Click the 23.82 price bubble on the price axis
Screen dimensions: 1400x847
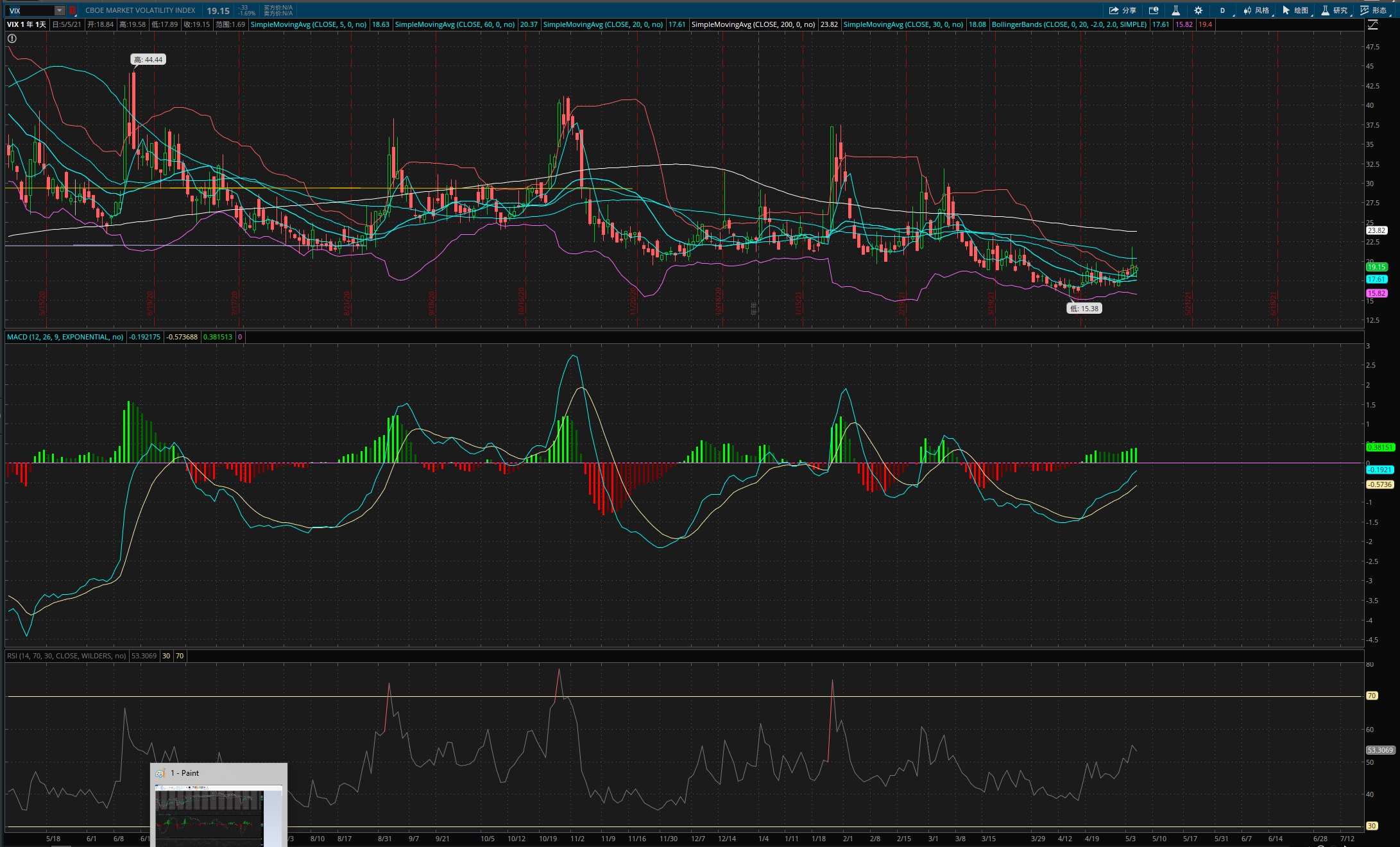pos(1376,230)
